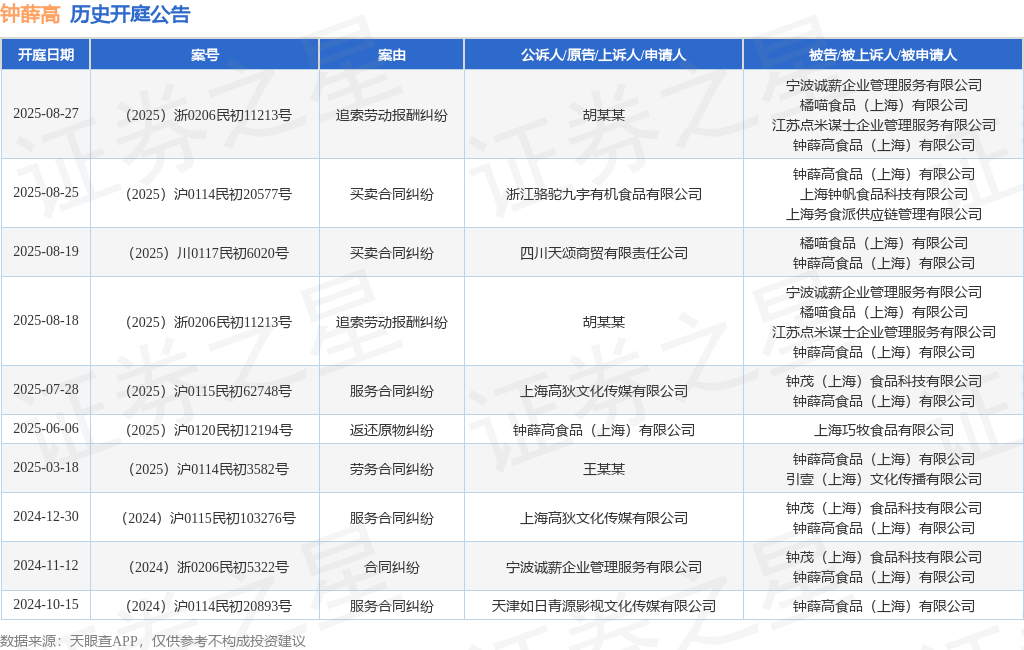
Task: Click the date 2024-11-12
Action: pyautogui.click(x=46, y=566)
